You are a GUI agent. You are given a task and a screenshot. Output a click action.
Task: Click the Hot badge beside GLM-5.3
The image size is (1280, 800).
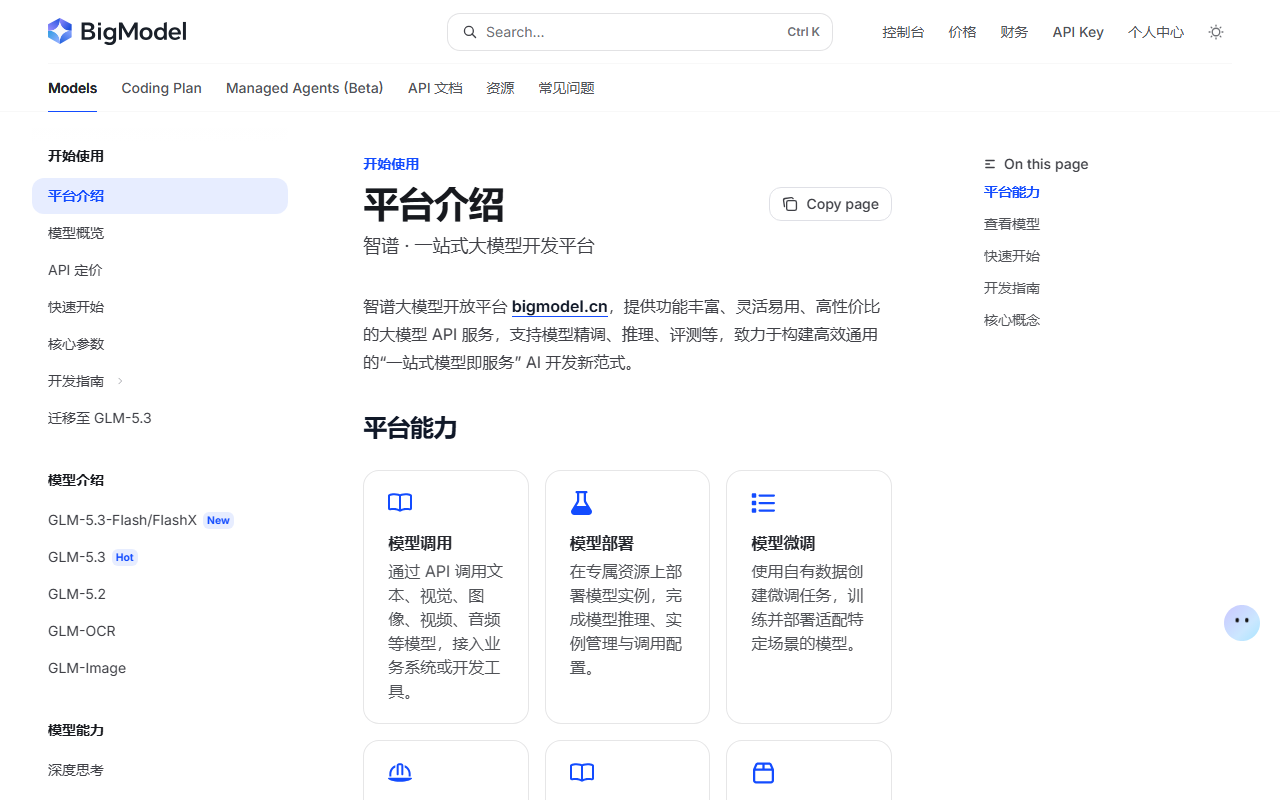coord(125,557)
